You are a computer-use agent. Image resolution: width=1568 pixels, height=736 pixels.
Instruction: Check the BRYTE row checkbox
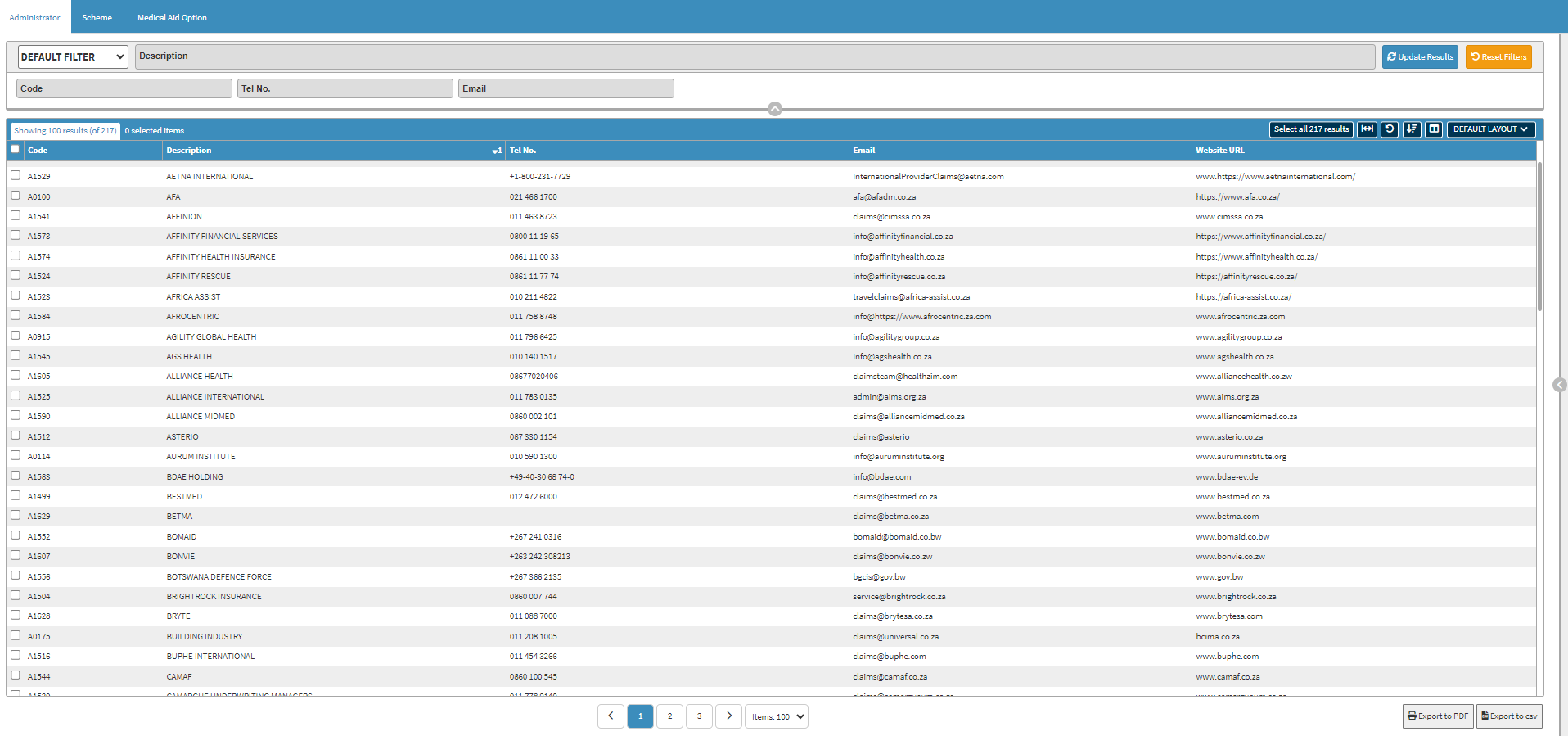coord(16,615)
